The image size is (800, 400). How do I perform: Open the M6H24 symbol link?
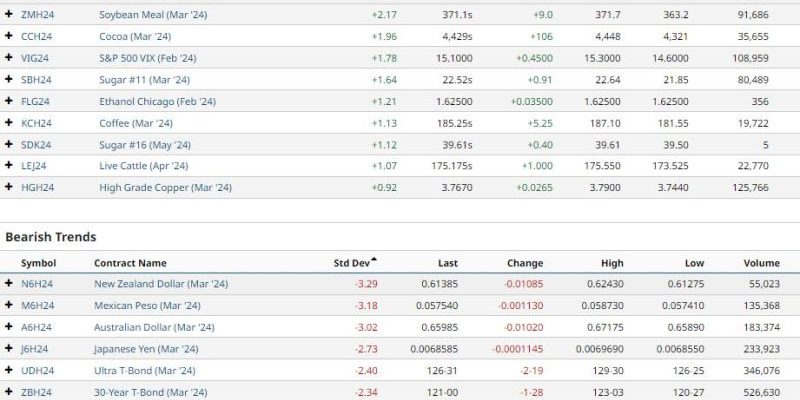[x=37, y=306]
